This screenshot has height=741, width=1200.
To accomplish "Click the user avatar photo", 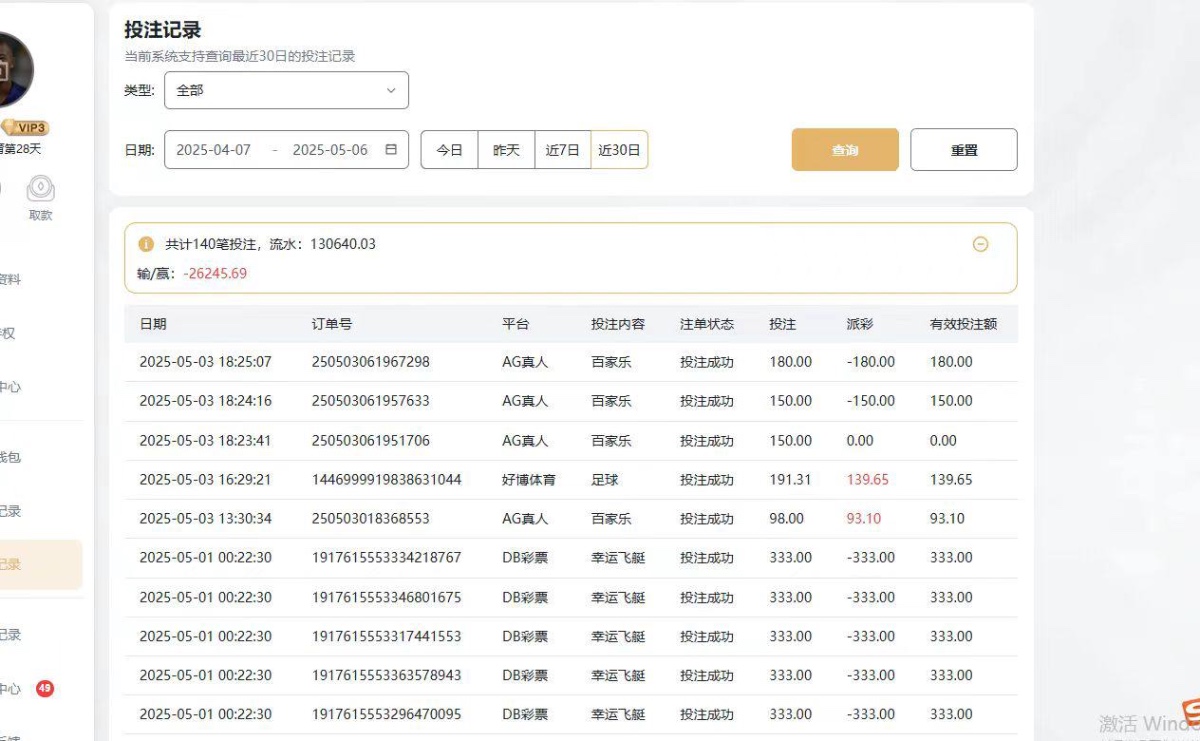I will coord(20,65).
